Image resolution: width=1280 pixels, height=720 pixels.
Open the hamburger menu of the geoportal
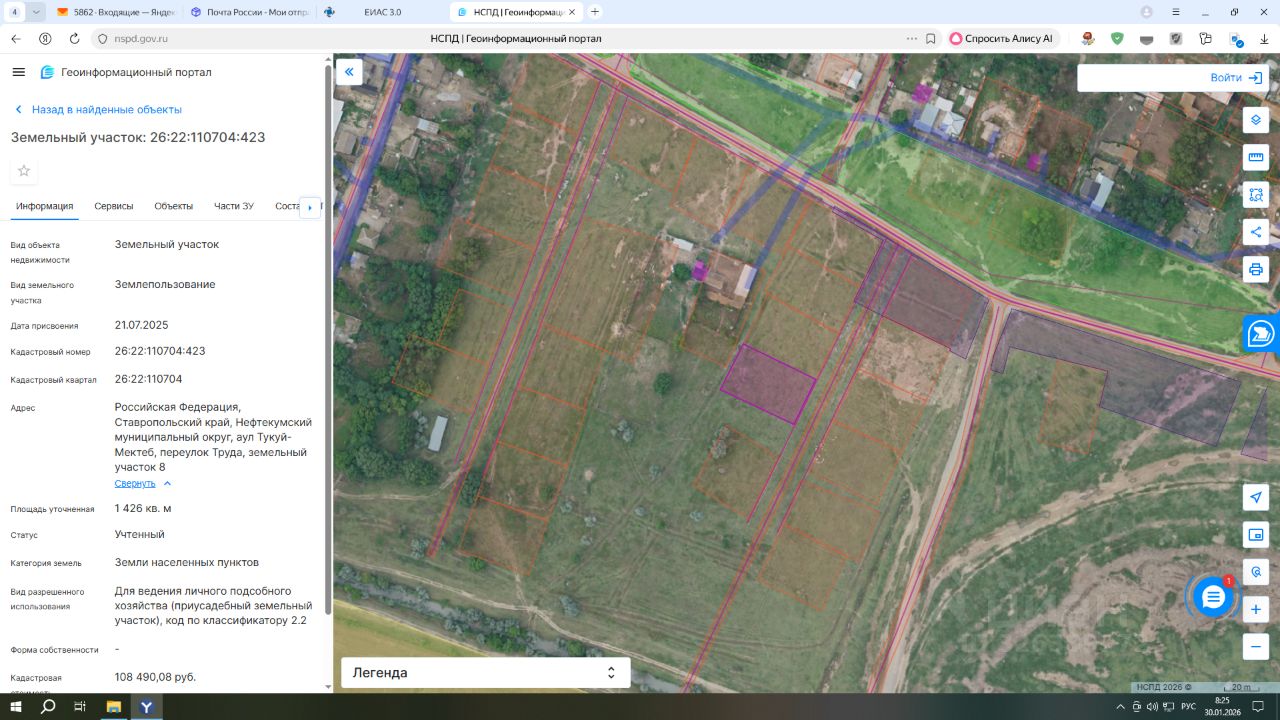click(x=18, y=72)
